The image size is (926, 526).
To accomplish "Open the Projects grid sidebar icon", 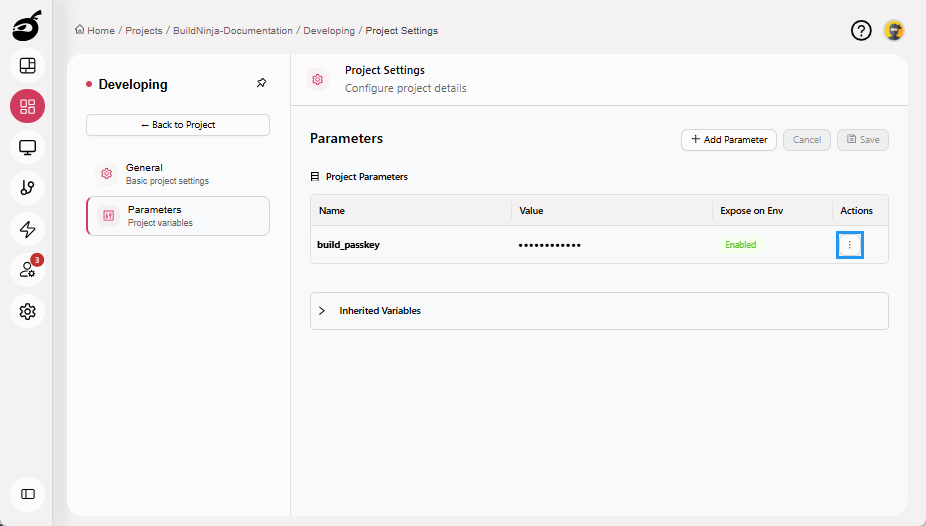I will tap(28, 106).
